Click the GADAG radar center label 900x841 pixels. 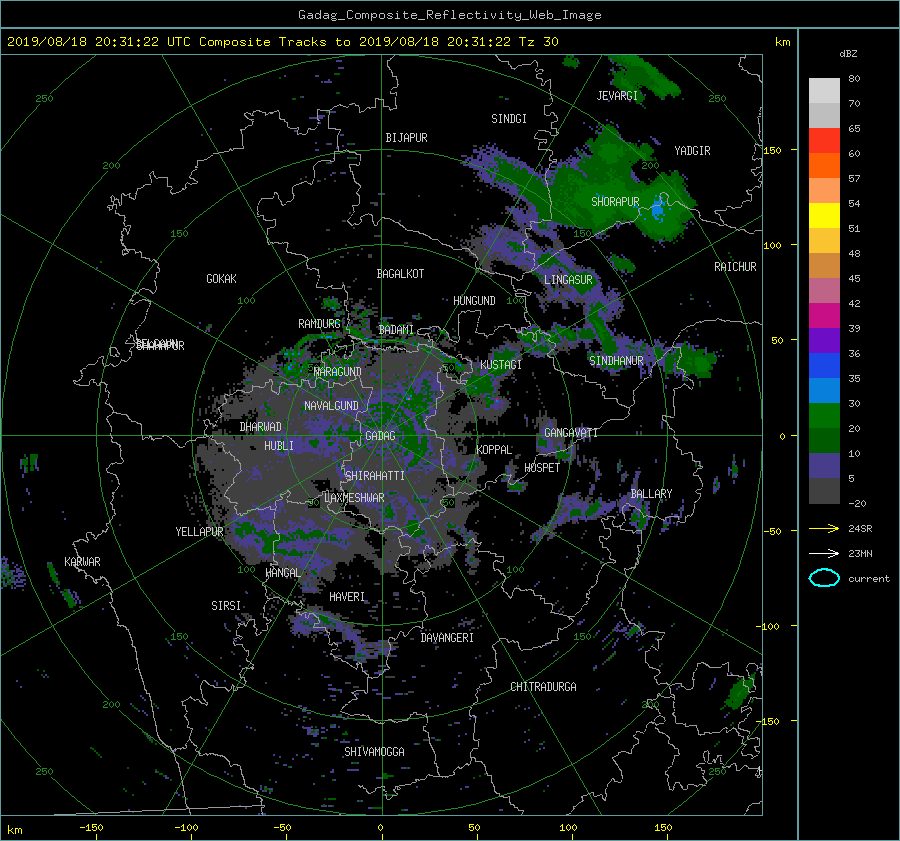(380, 436)
